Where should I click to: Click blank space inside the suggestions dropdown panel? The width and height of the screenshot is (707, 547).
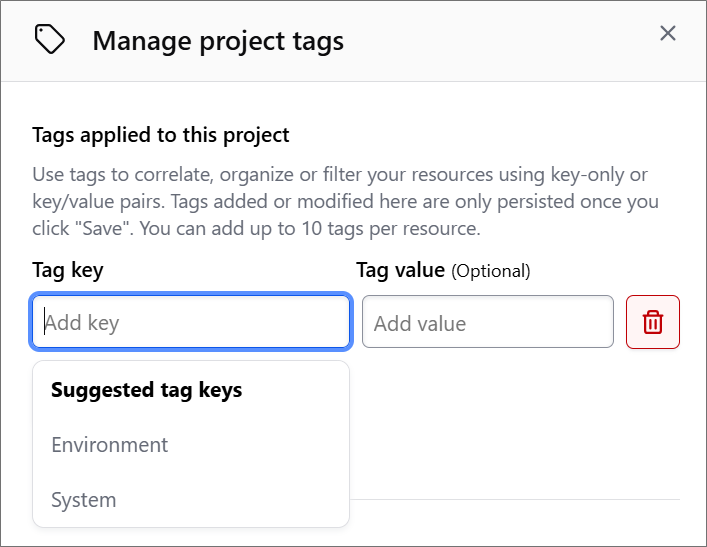271,469
